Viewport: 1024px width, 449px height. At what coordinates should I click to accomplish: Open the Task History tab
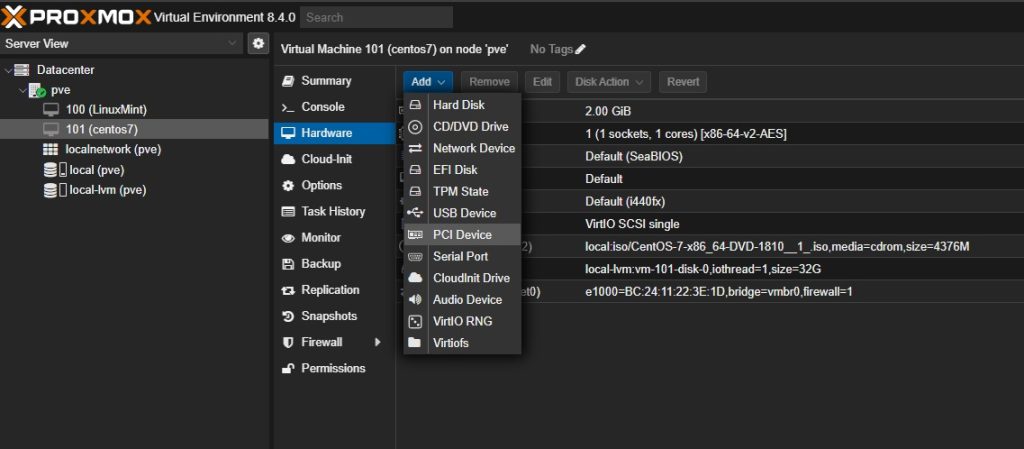[334, 211]
